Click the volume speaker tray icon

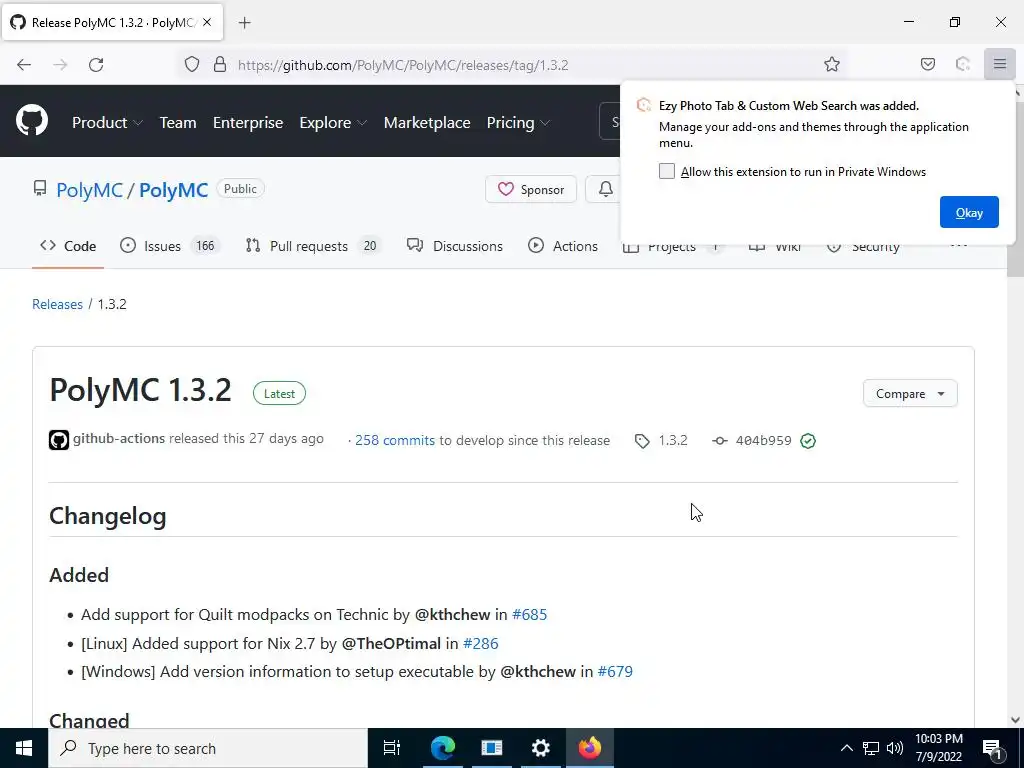point(895,748)
